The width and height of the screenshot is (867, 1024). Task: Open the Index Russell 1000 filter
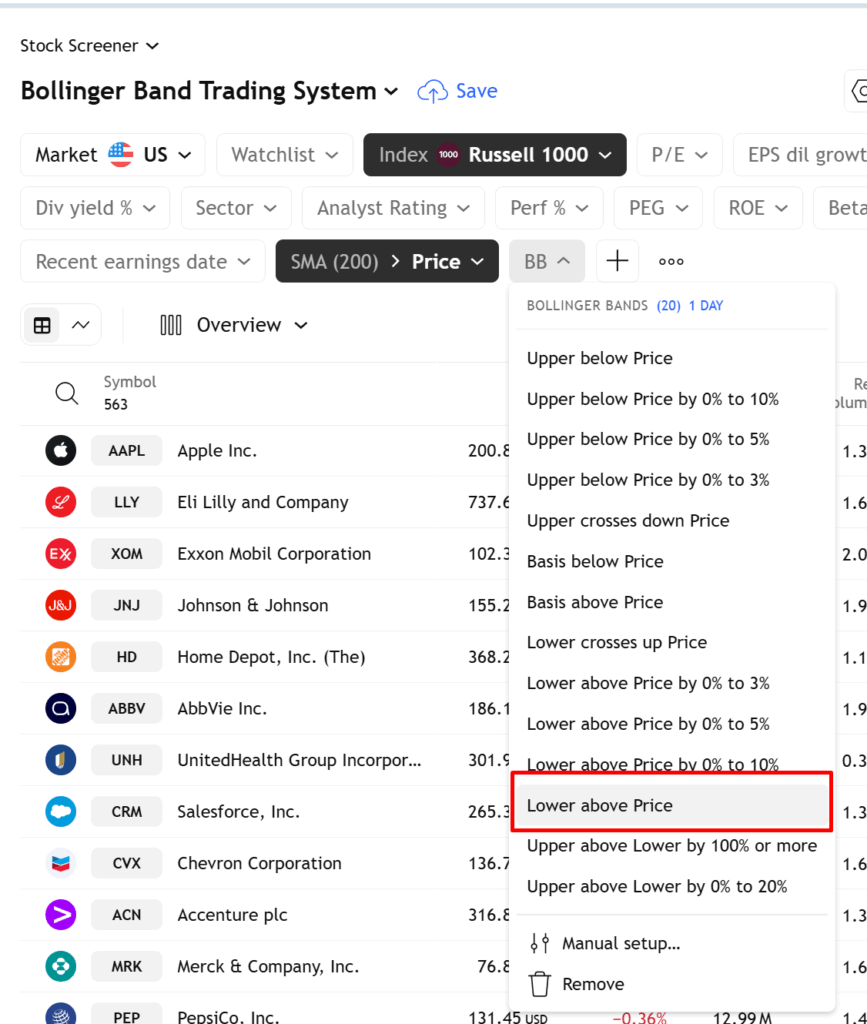pyautogui.click(x=495, y=155)
